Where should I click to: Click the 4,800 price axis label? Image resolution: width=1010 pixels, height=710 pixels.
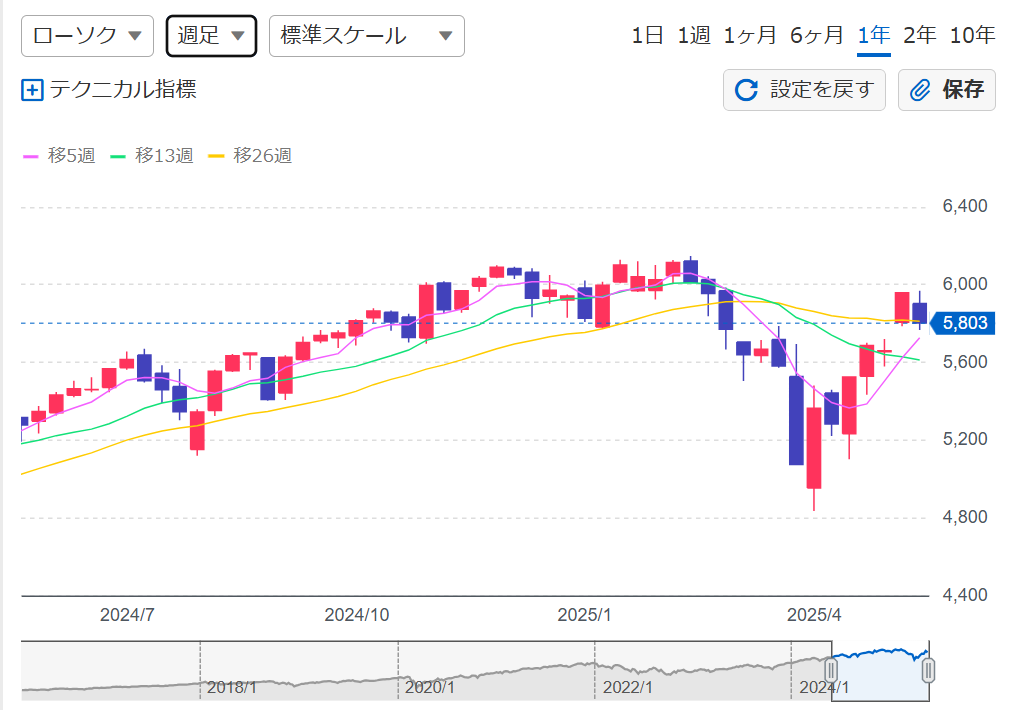[x=964, y=517]
